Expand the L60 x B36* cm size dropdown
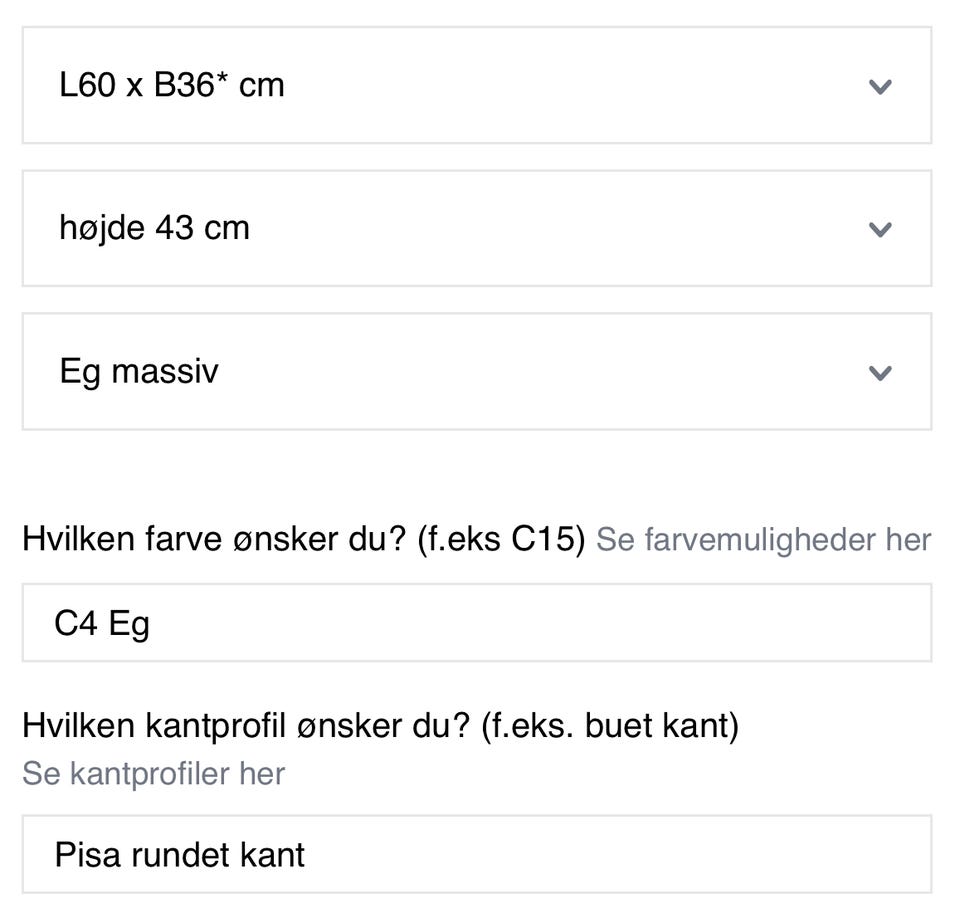This screenshot has height=918, width=960. [476, 85]
